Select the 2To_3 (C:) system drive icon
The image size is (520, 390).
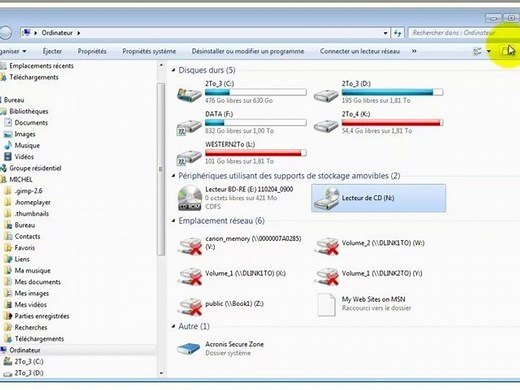189,95
